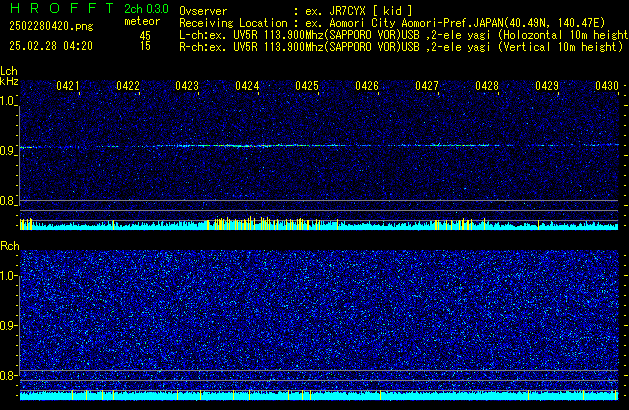Click the Rch cyan signal level bar graph

pos(319,395)
